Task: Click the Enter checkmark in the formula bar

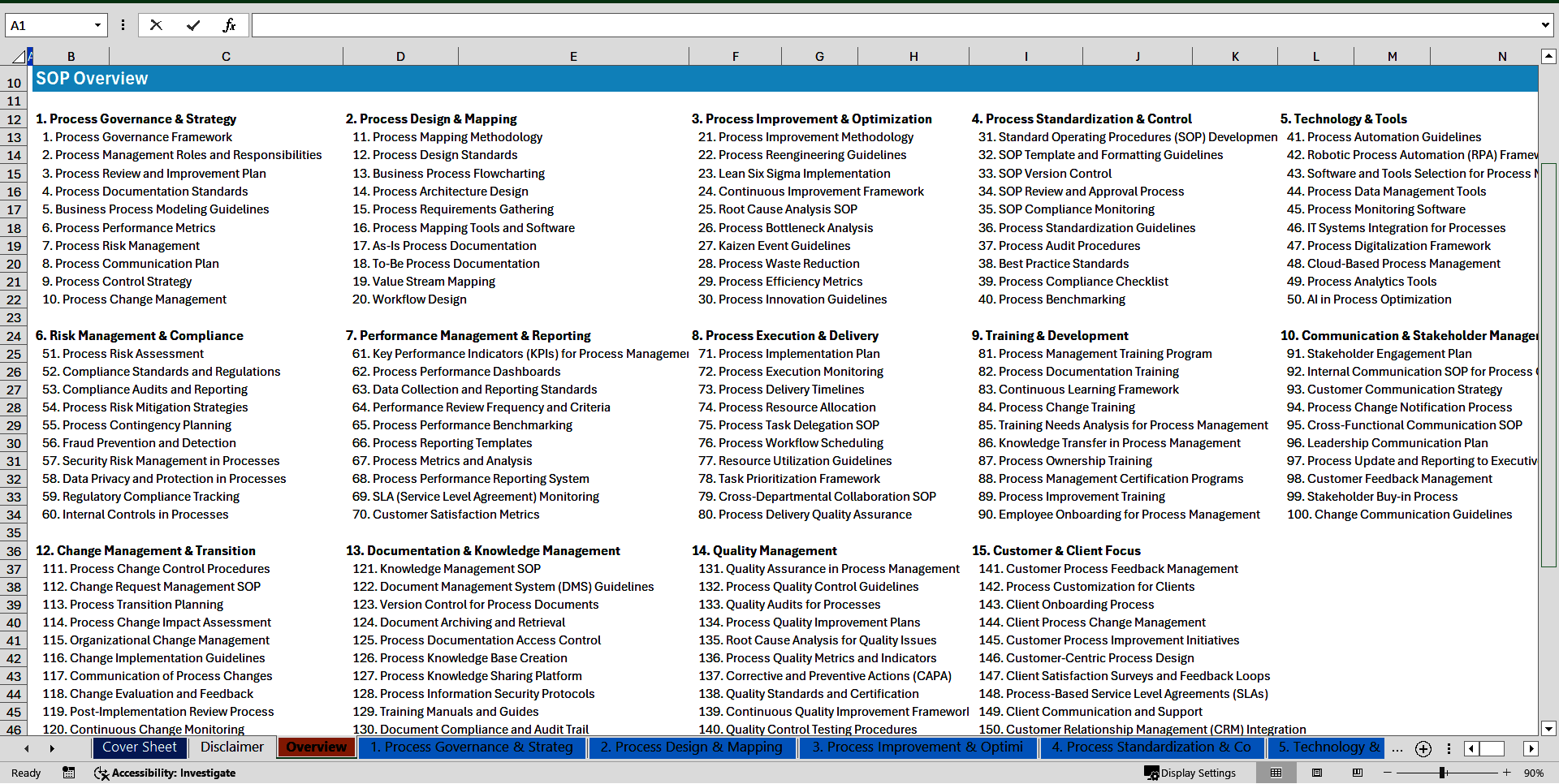Action: coord(192,25)
